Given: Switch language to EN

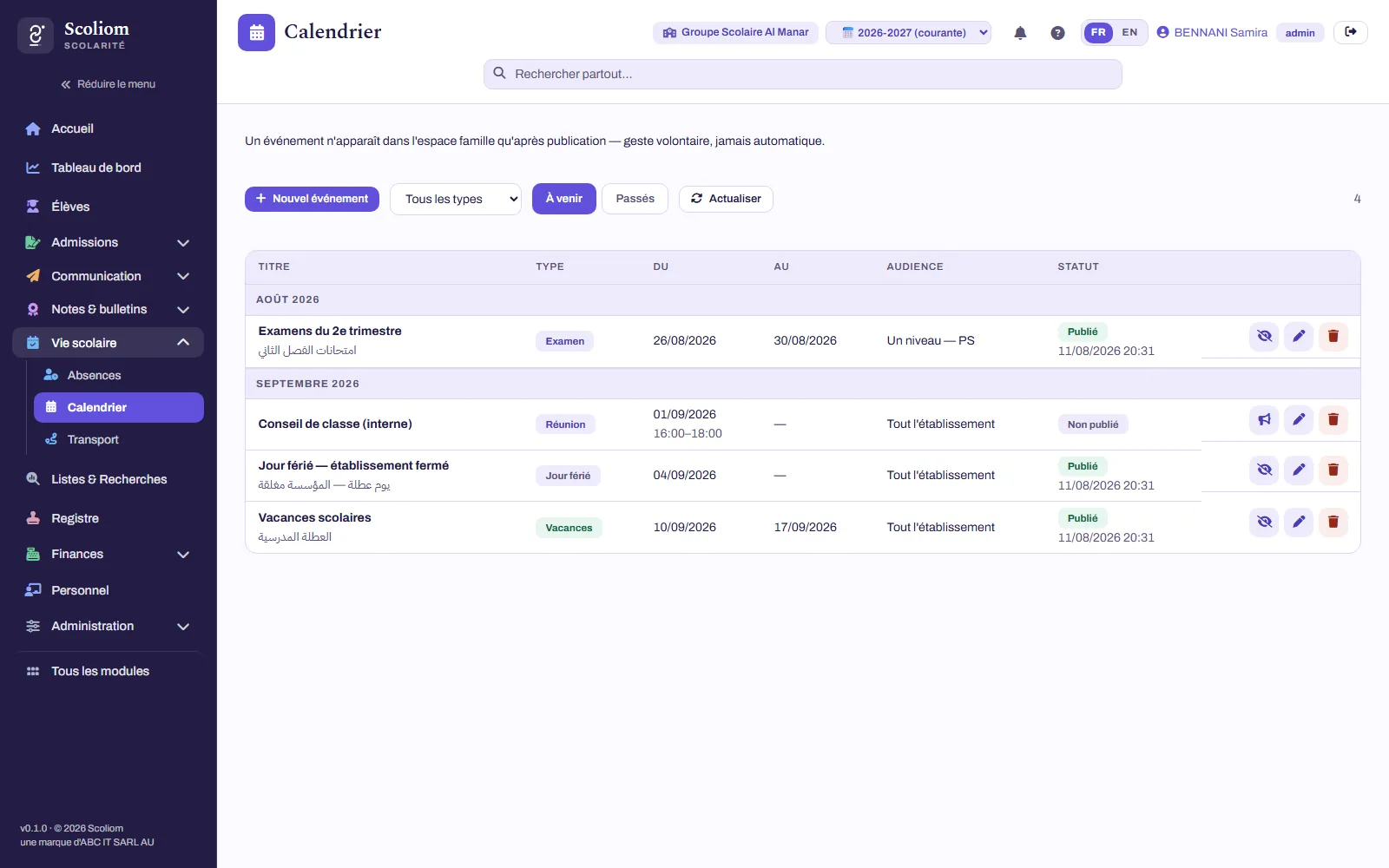Looking at the screenshot, I should [x=1129, y=32].
